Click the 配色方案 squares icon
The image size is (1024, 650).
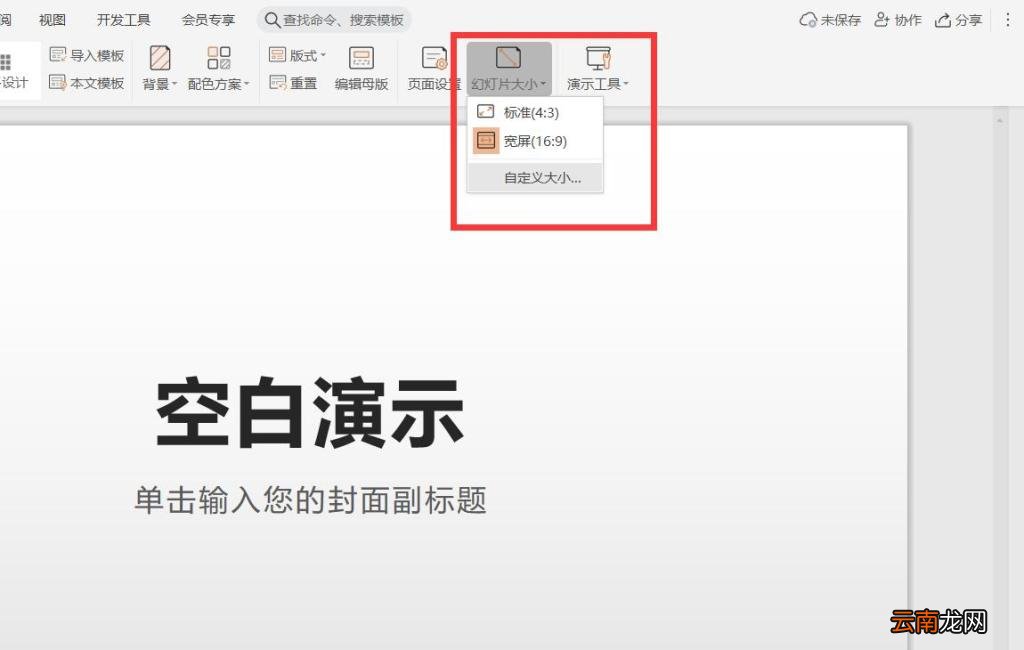tap(219, 57)
